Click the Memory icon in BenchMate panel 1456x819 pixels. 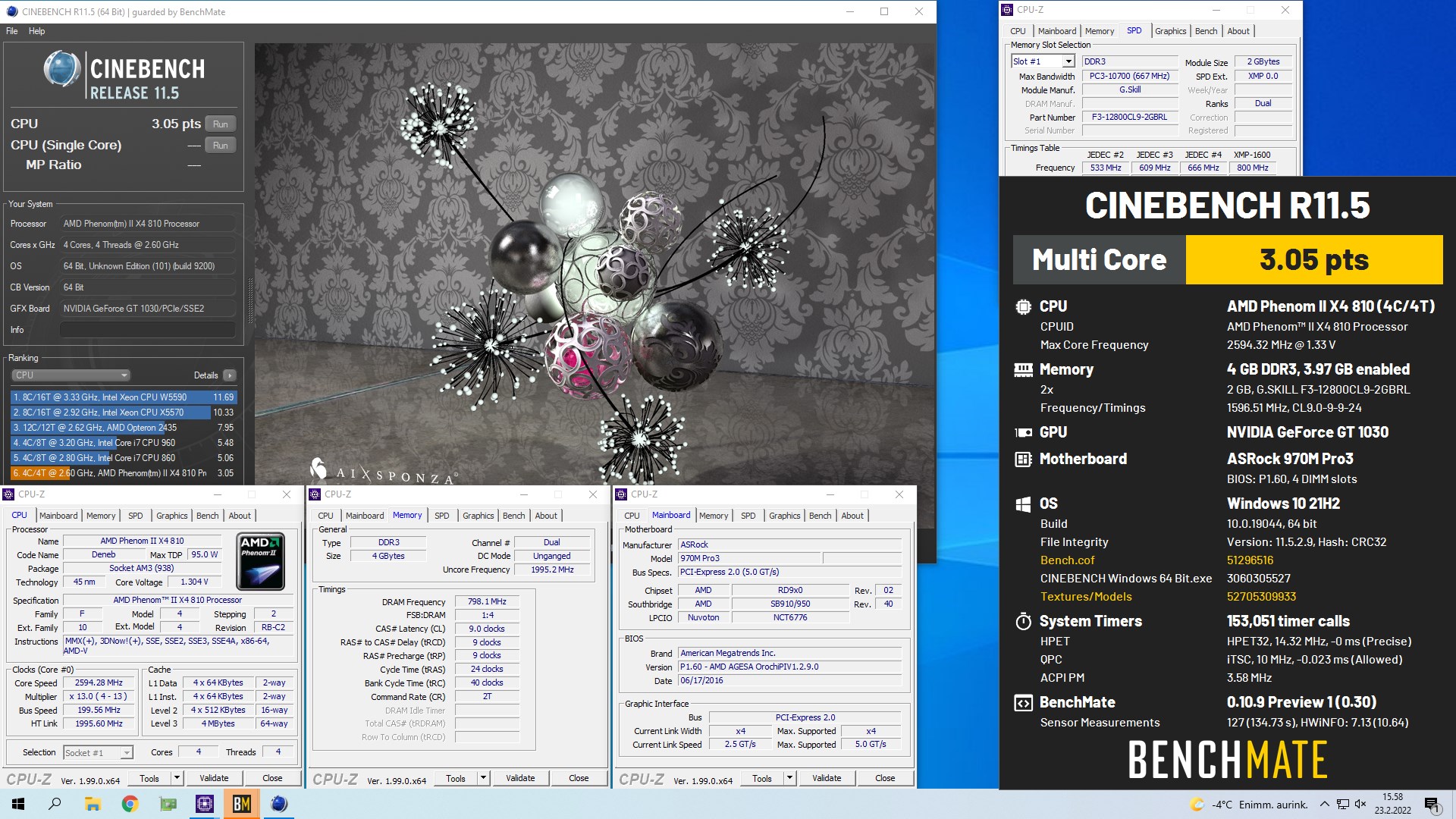pyautogui.click(x=1023, y=370)
